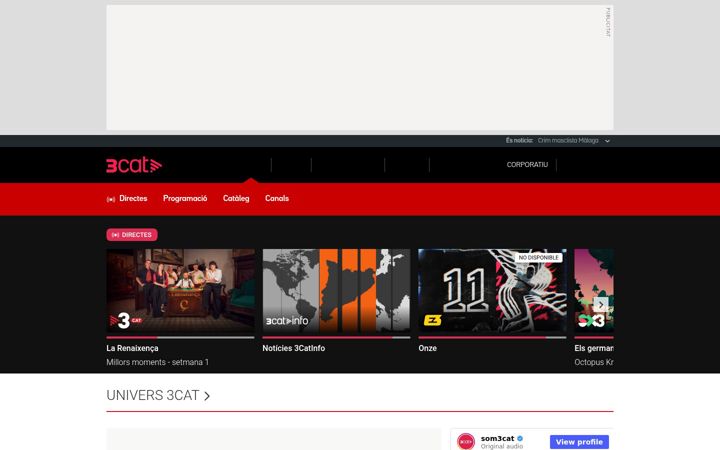The width and height of the screenshot is (720, 450).
Task: Click the advertisement banner area
Action: point(360,68)
